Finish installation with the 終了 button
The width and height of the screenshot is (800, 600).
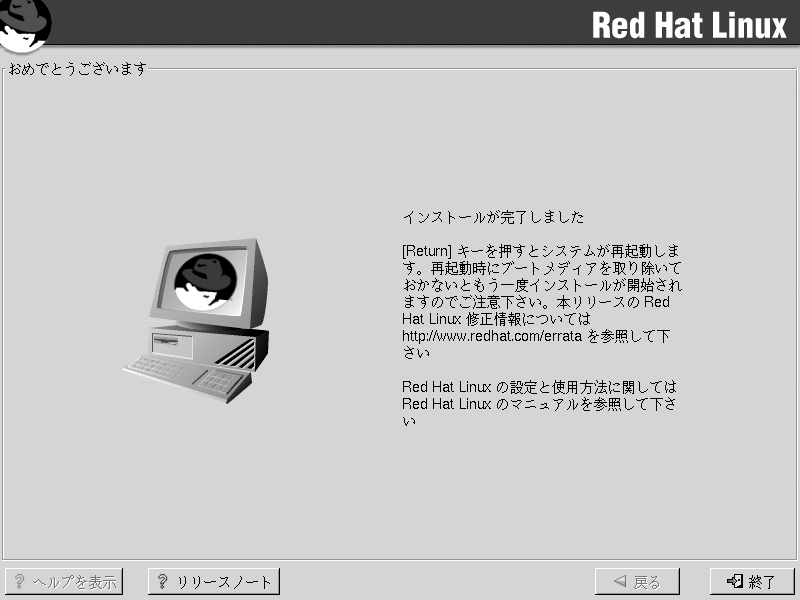click(x=752, y=582)
